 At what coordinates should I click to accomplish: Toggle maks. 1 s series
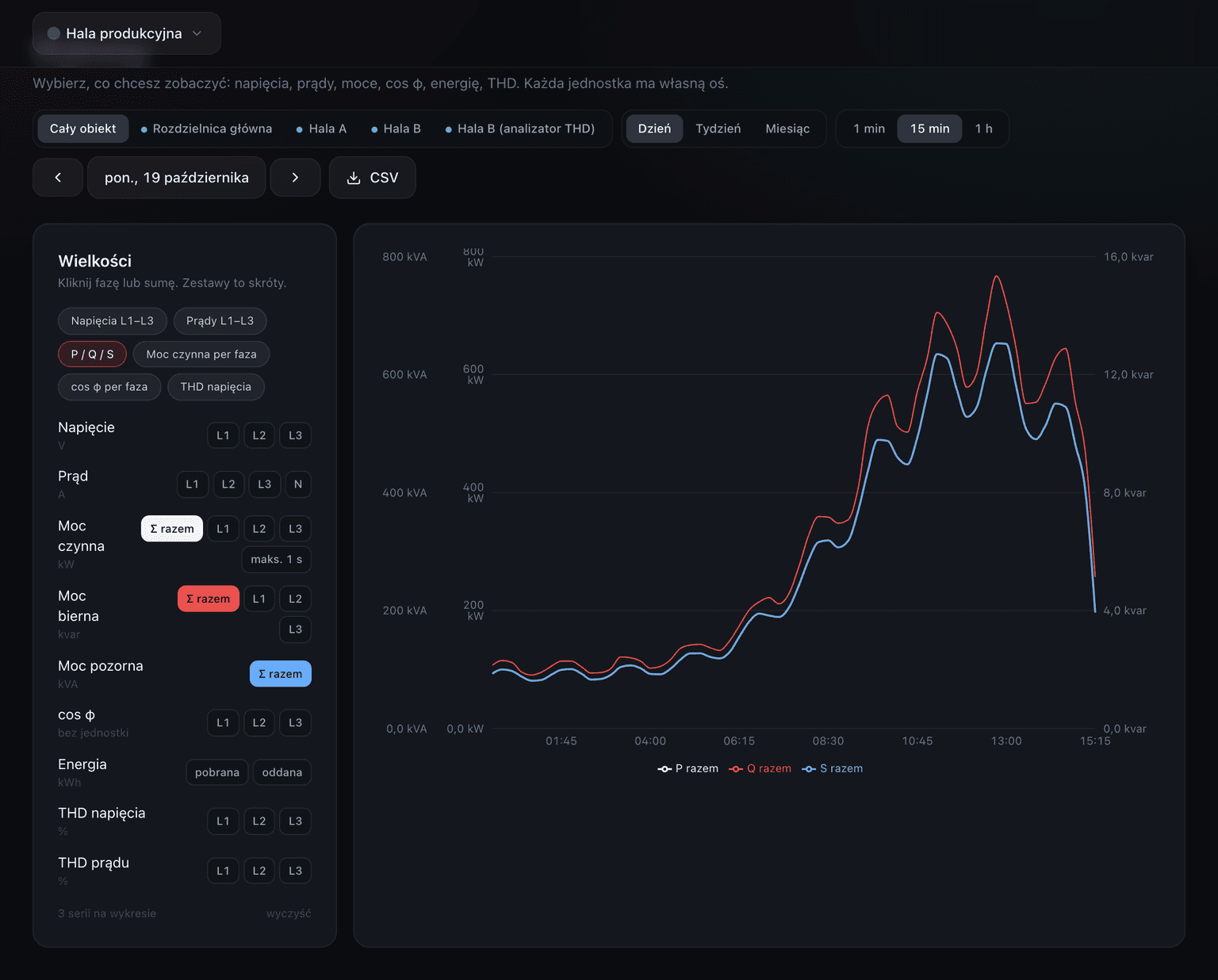277,559
